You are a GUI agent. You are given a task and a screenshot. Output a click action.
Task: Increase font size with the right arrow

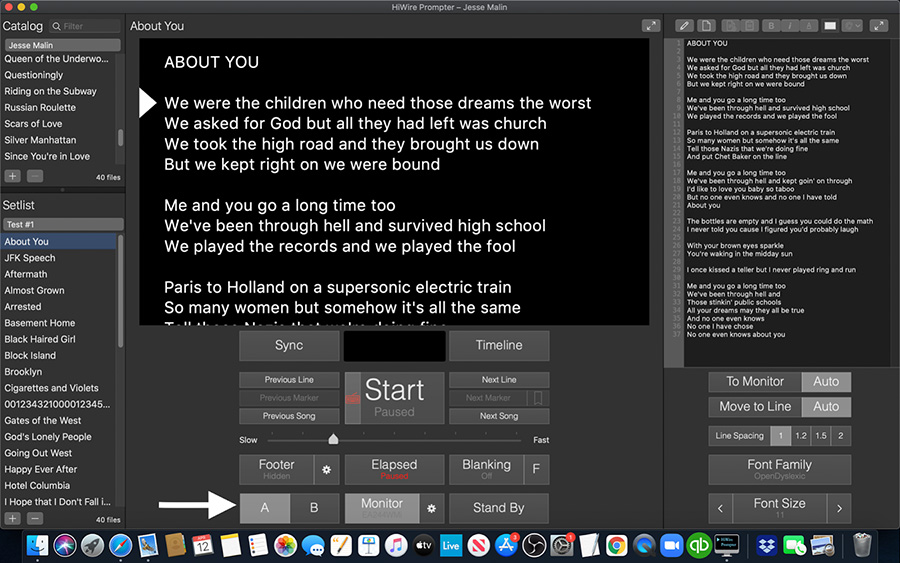(839, 508)
